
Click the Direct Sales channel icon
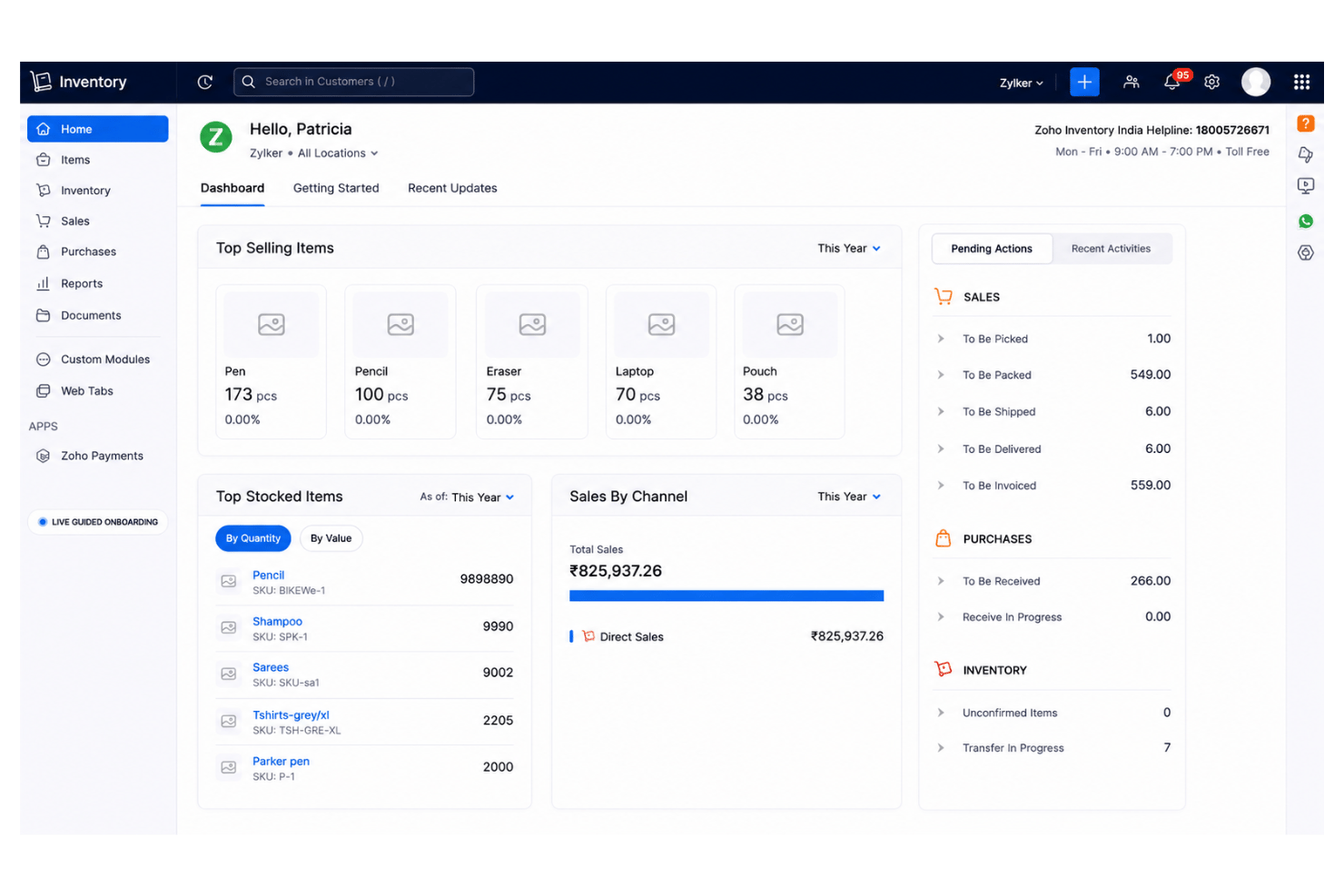pyautogui.click(x=588, y=636)
